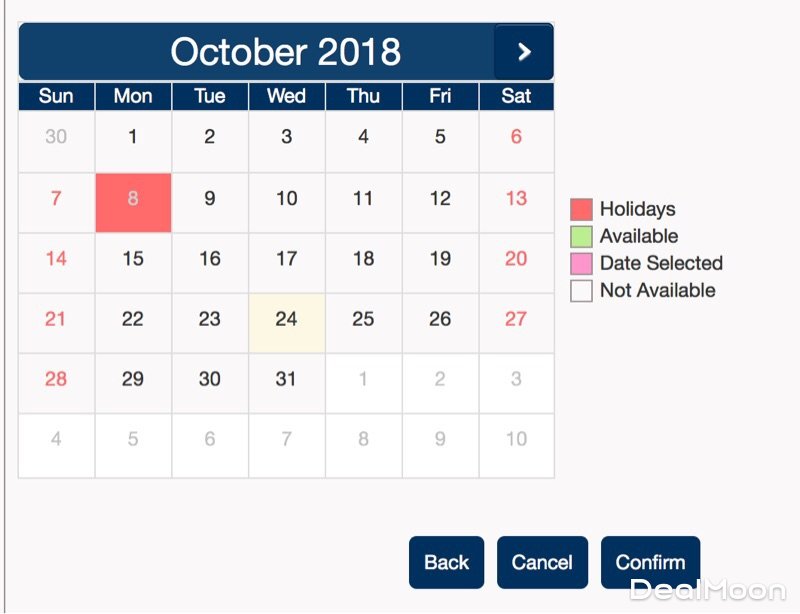
Task: Click the Holidays red legend swatch
Action: coord(581,210)
